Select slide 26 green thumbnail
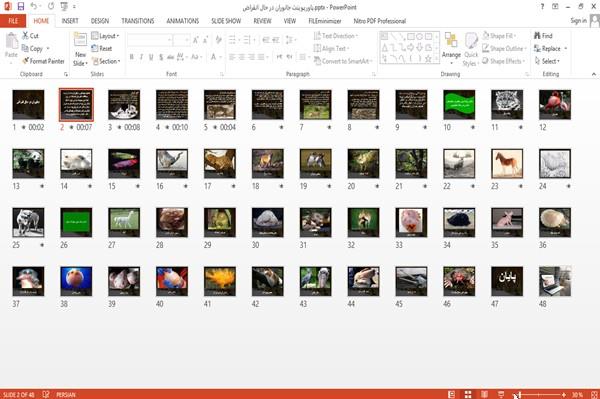The height and width of the screenshot is (399, 600). click(x=76, y=222)
